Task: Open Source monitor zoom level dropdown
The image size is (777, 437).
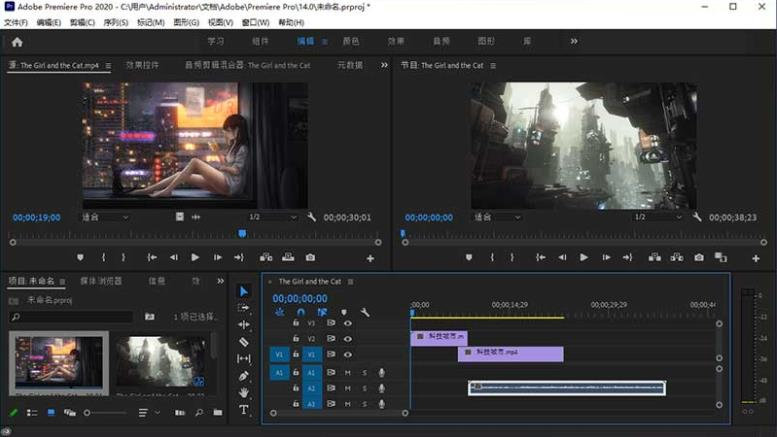Action: (105, 217)
